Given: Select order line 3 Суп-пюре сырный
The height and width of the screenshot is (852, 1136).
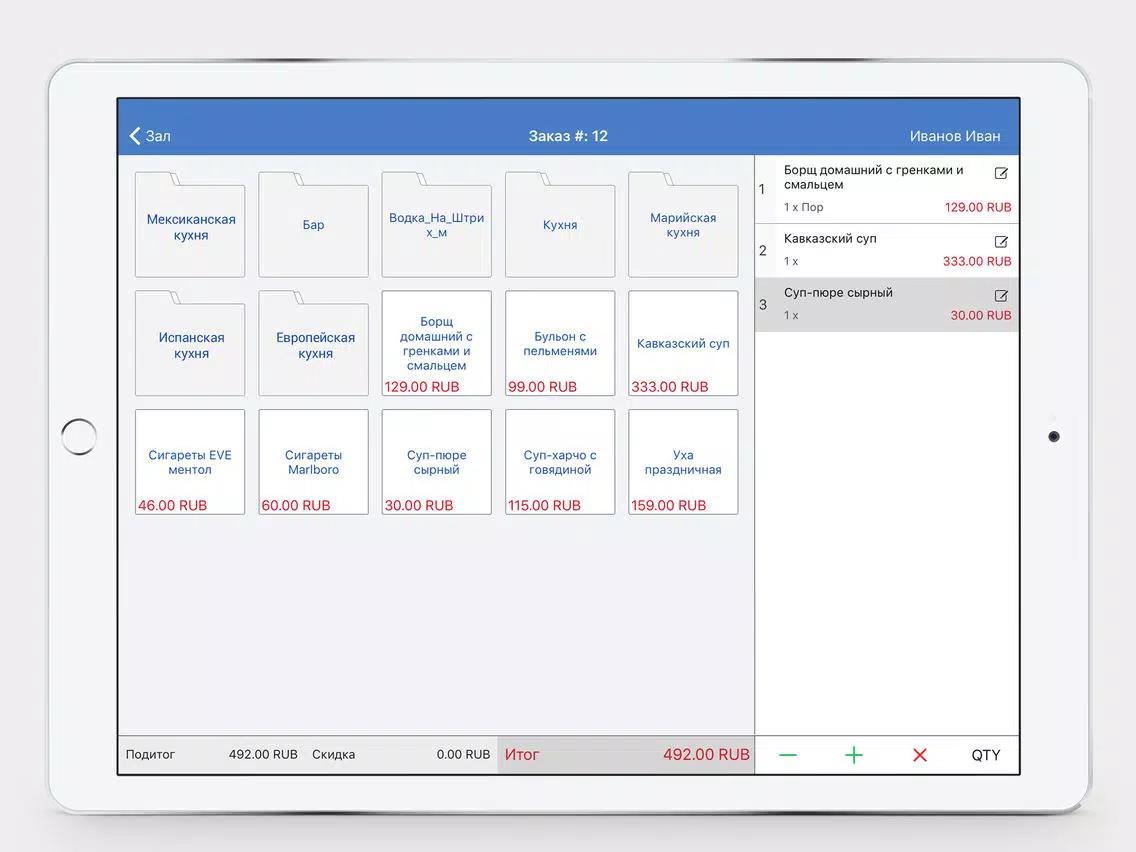Looking at the screenshot, I should coord(887,305).
